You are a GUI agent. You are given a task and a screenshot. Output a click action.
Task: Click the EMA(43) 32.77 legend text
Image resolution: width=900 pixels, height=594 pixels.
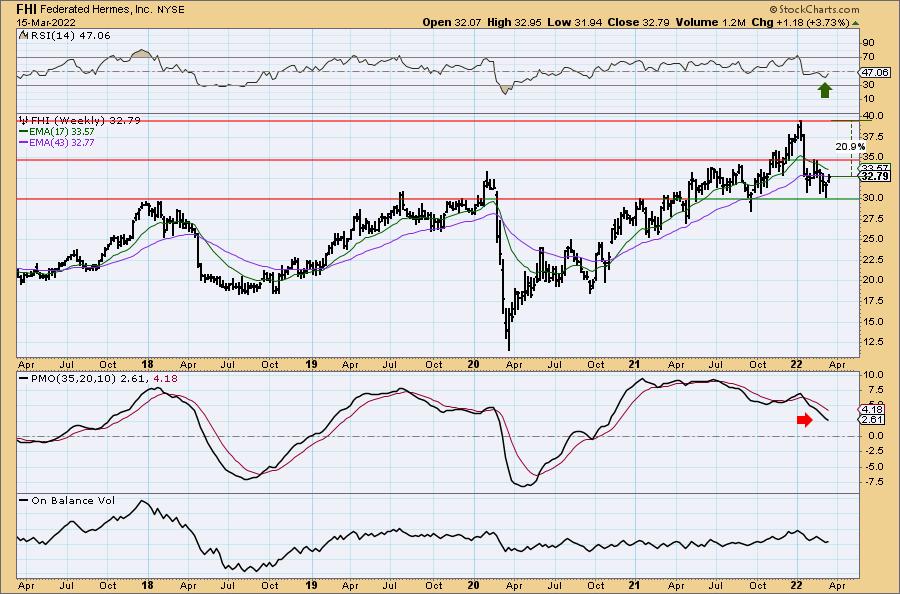coord(62,142)
